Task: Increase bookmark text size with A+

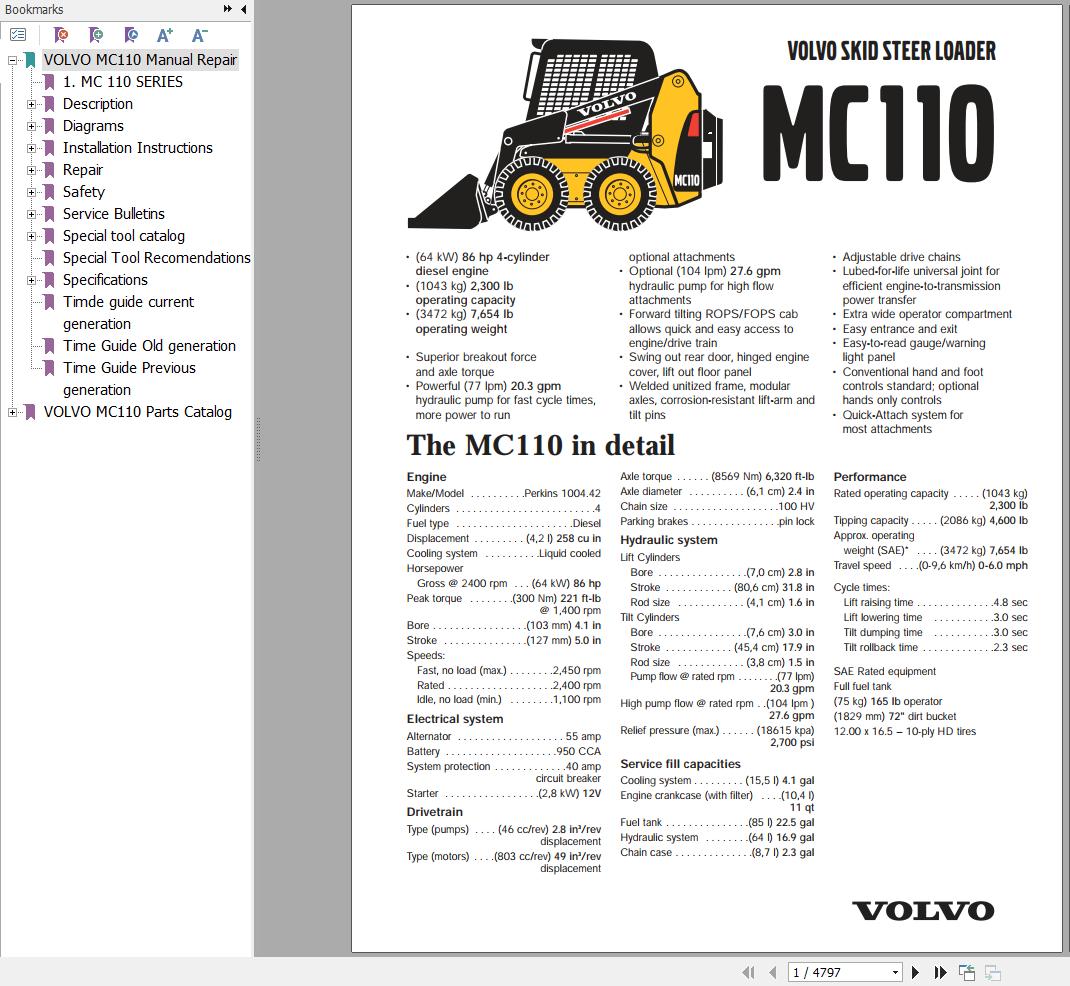Action: [165, 35]
